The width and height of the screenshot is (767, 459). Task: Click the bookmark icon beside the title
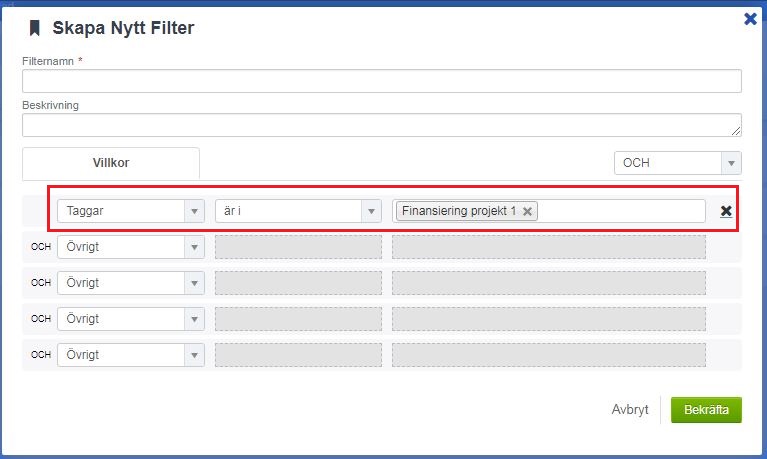coord(35,28)
